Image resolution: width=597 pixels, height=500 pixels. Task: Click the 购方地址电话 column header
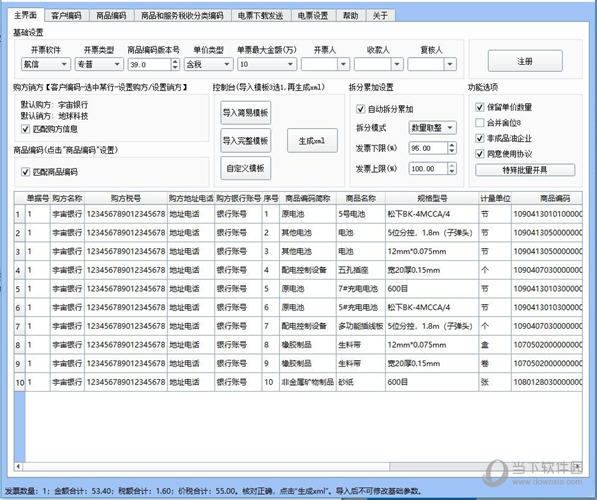[191, 198]
